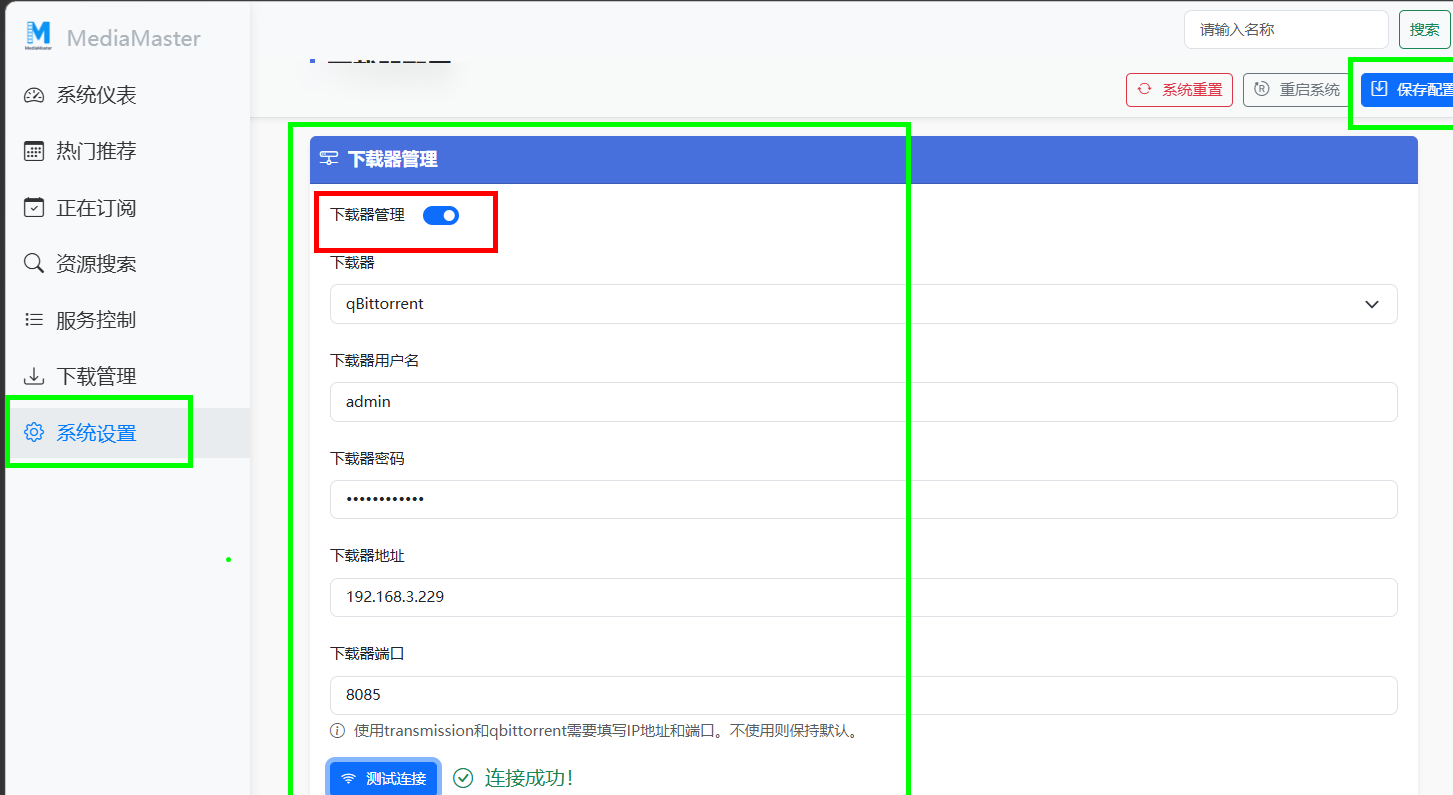The image size is (1453, 795).
Task: Click the 测试连接 button
Action: coord(383,777)
